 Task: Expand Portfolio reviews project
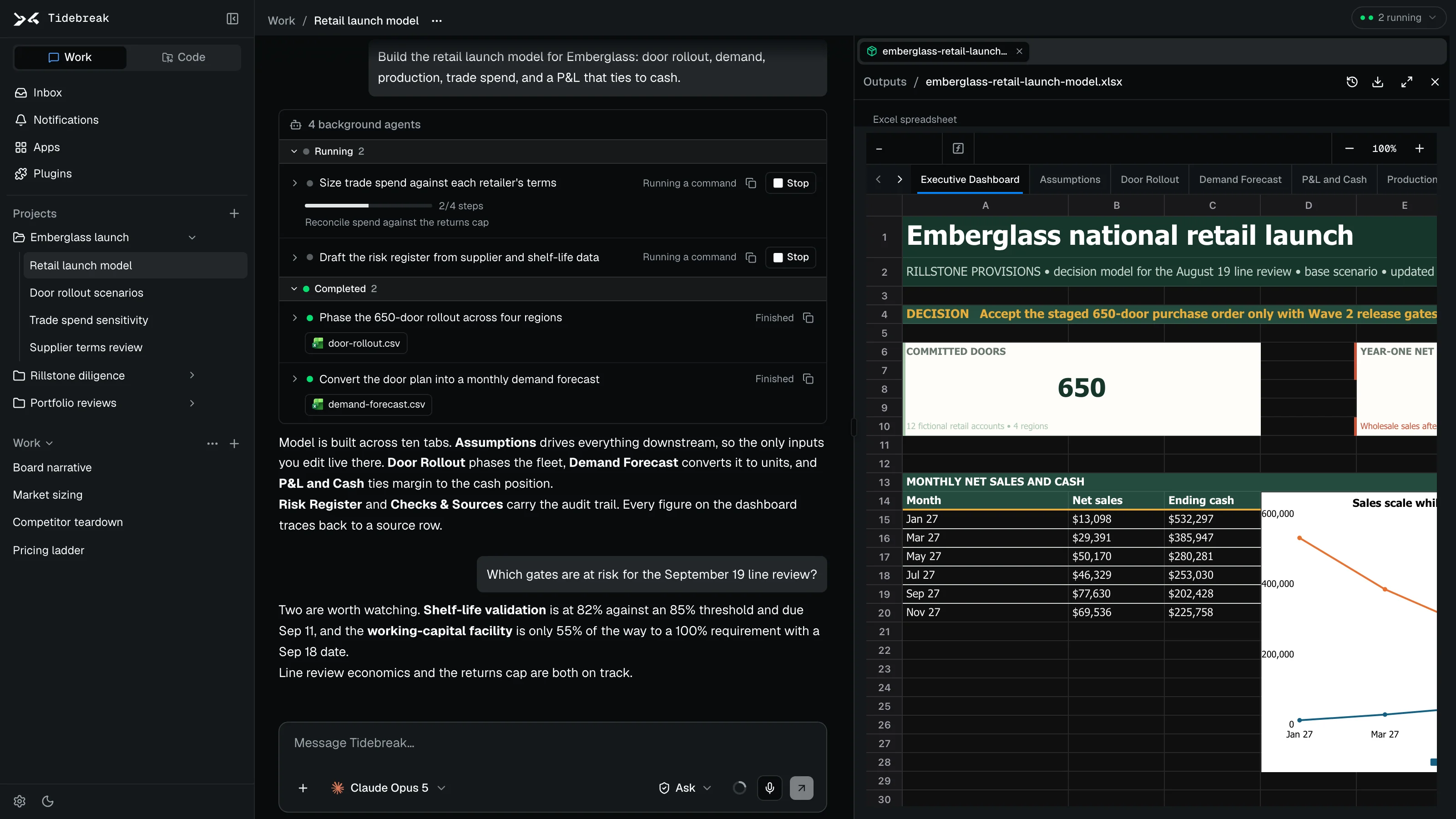point(192,403)
